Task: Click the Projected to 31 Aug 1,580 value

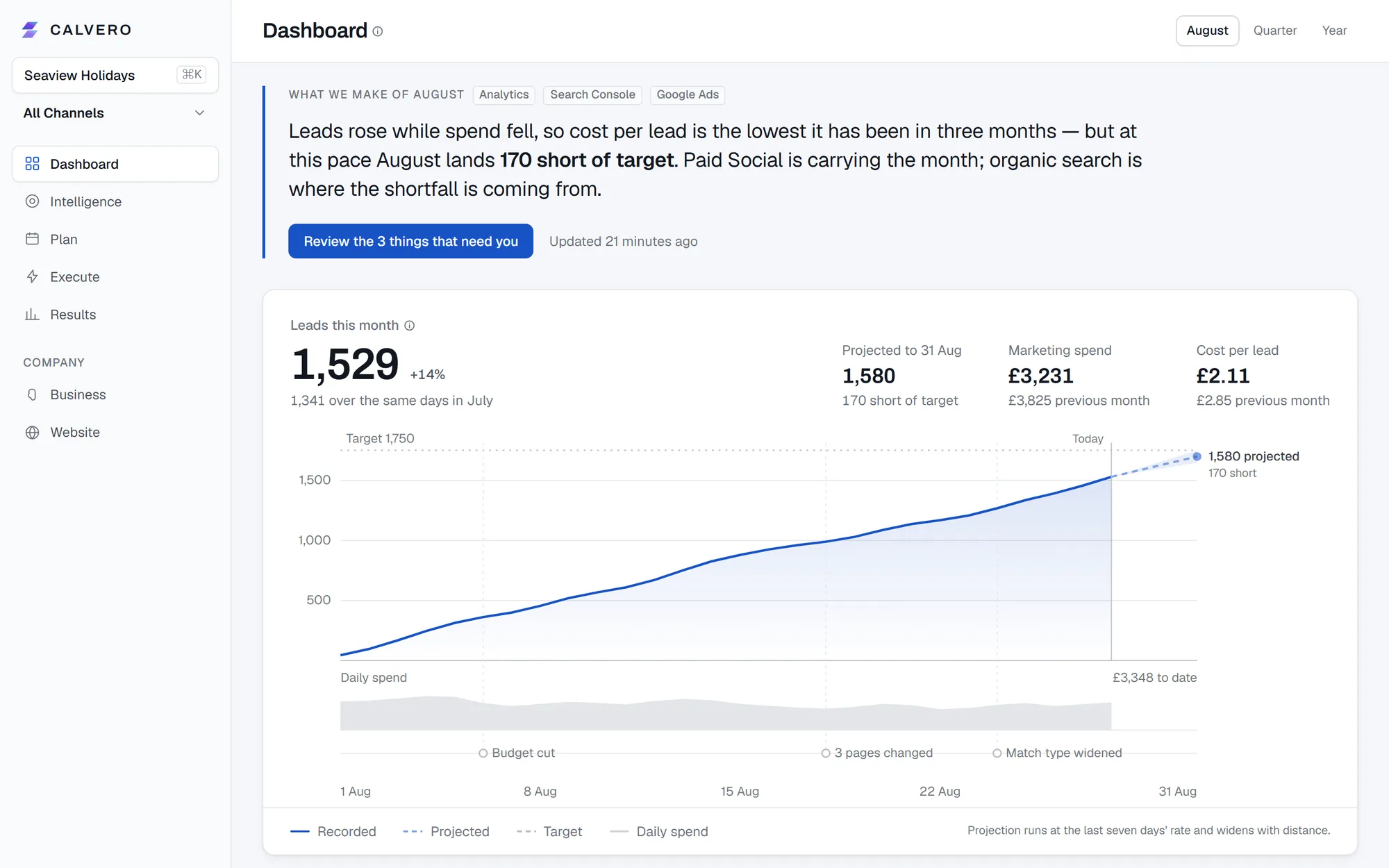Action: point(869,376)
